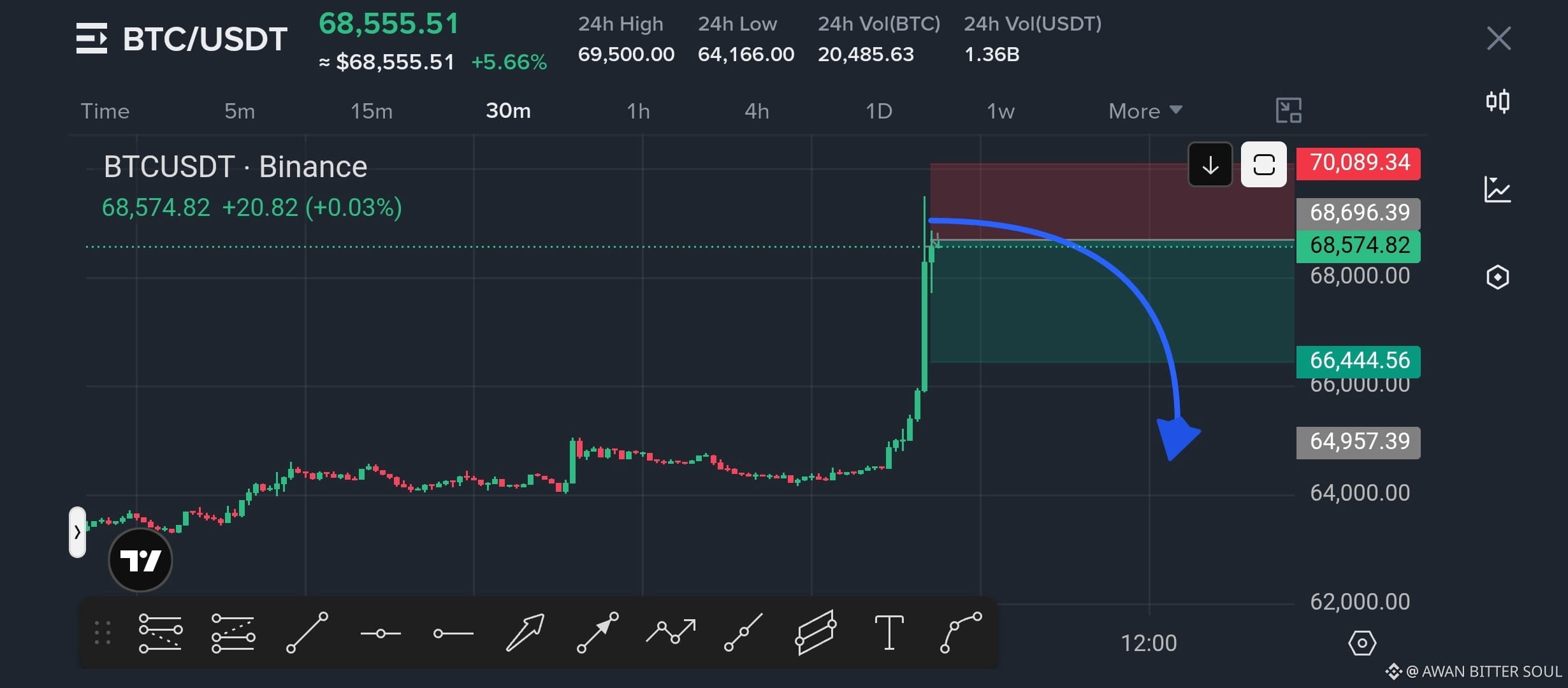This screenshot has height=688, width=1568.
Task: Click the 62,000.00 price axis label
Action: [x=1360, y=602]
